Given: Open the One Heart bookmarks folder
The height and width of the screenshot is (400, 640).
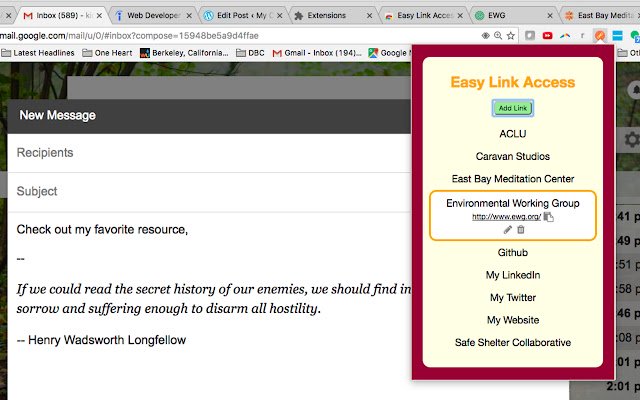Looking at the screenshot, I should [107, 53].
